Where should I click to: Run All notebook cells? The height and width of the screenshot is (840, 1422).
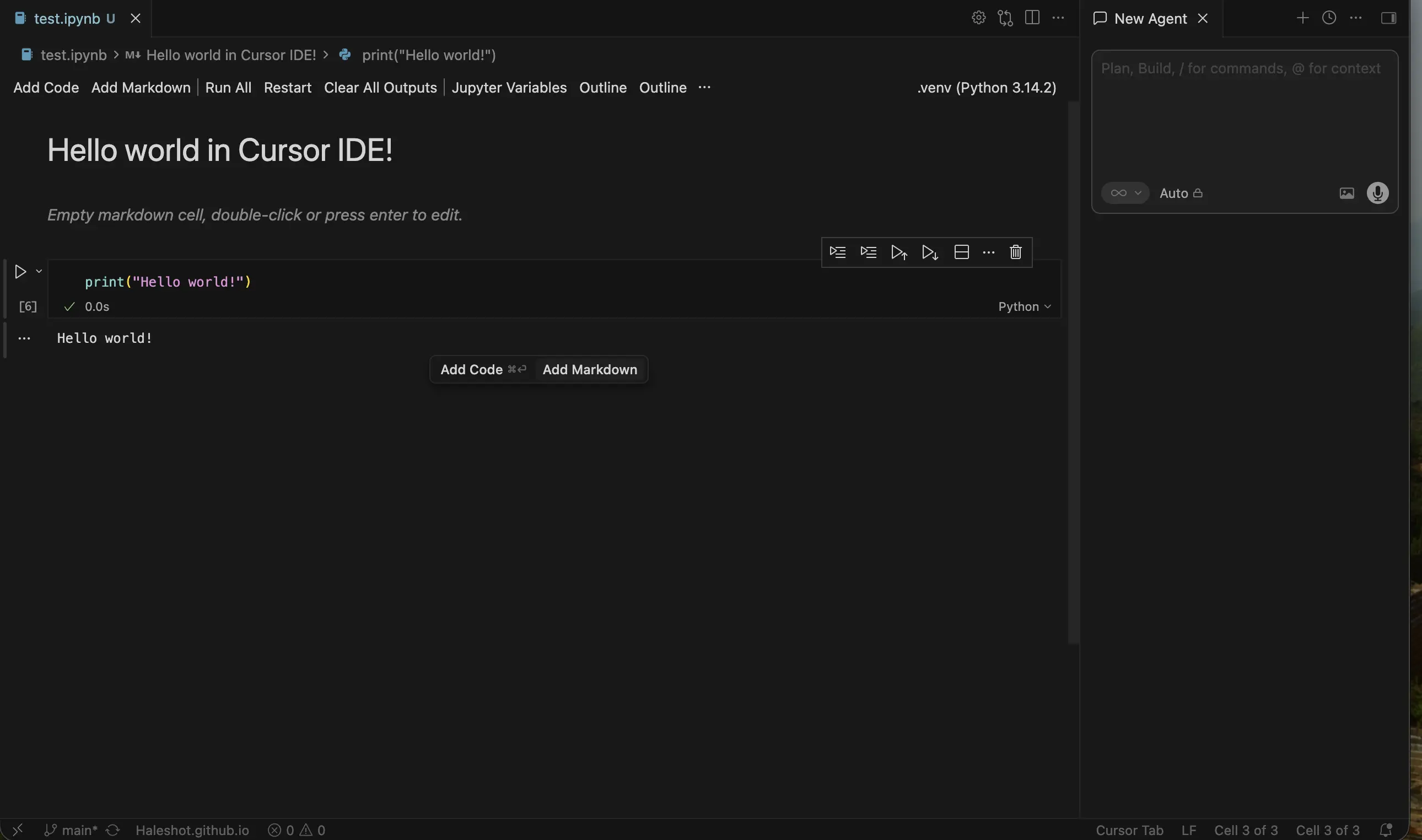pyautogui.click(x=228, y=88)
